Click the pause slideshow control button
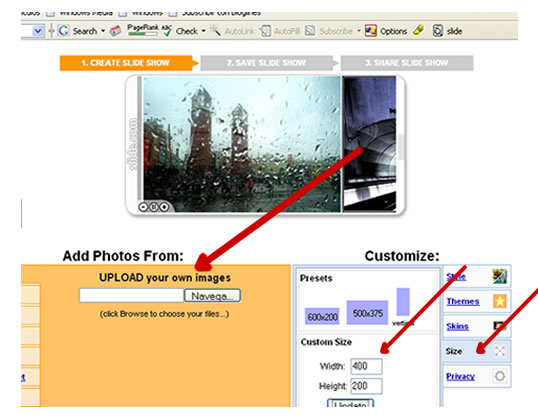The image size is (538, 418). [x=154, y=207]
